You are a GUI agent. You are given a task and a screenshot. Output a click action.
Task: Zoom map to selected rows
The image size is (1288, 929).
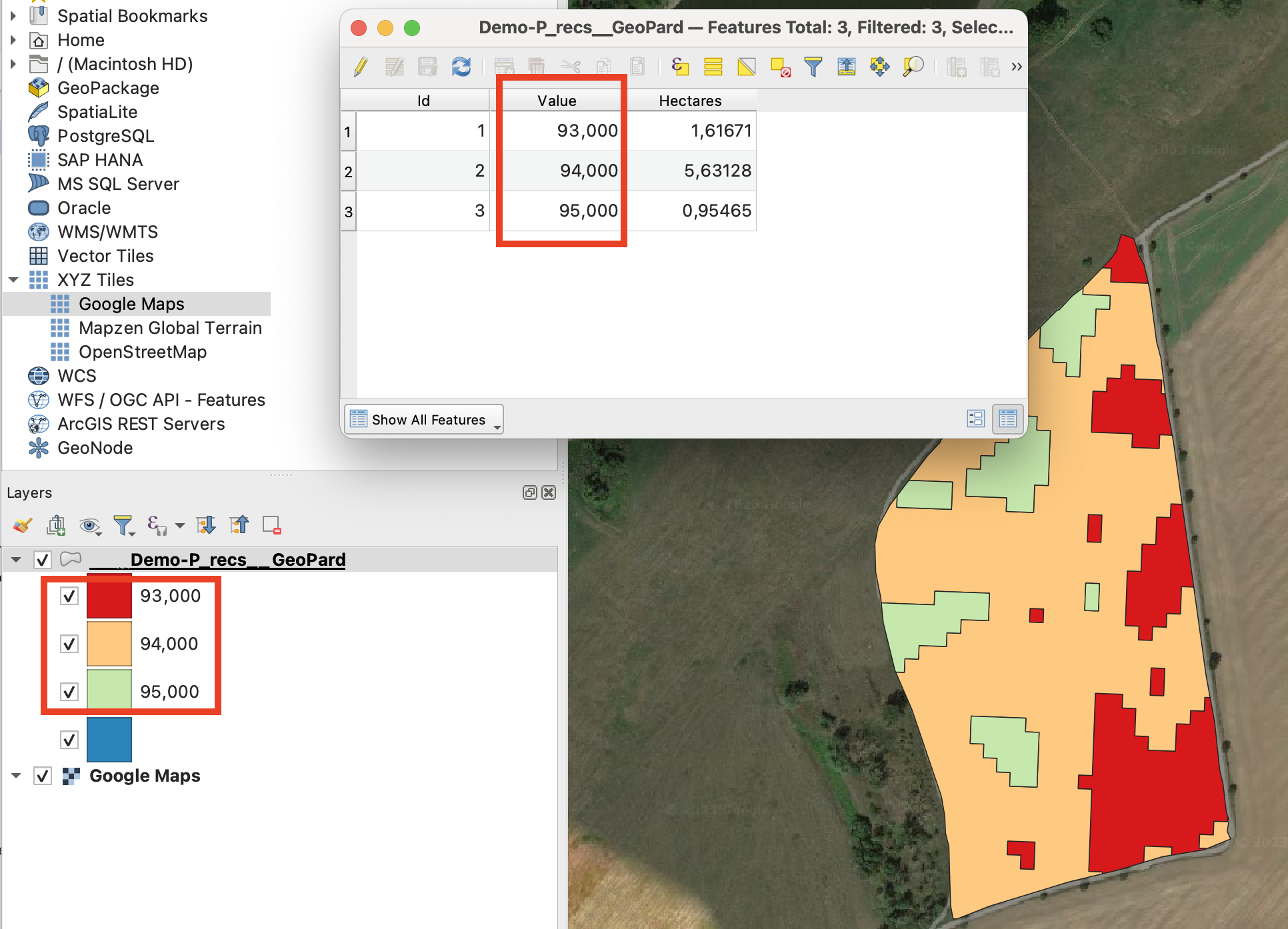913,67
